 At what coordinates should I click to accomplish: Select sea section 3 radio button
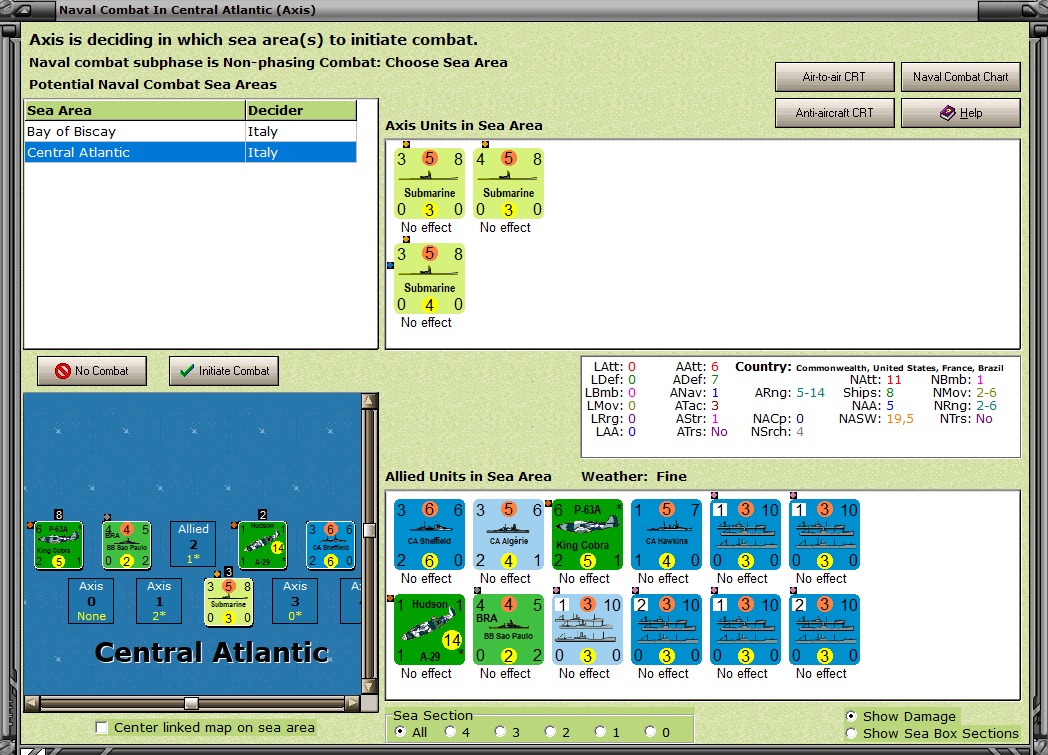[x=500, y=732]
